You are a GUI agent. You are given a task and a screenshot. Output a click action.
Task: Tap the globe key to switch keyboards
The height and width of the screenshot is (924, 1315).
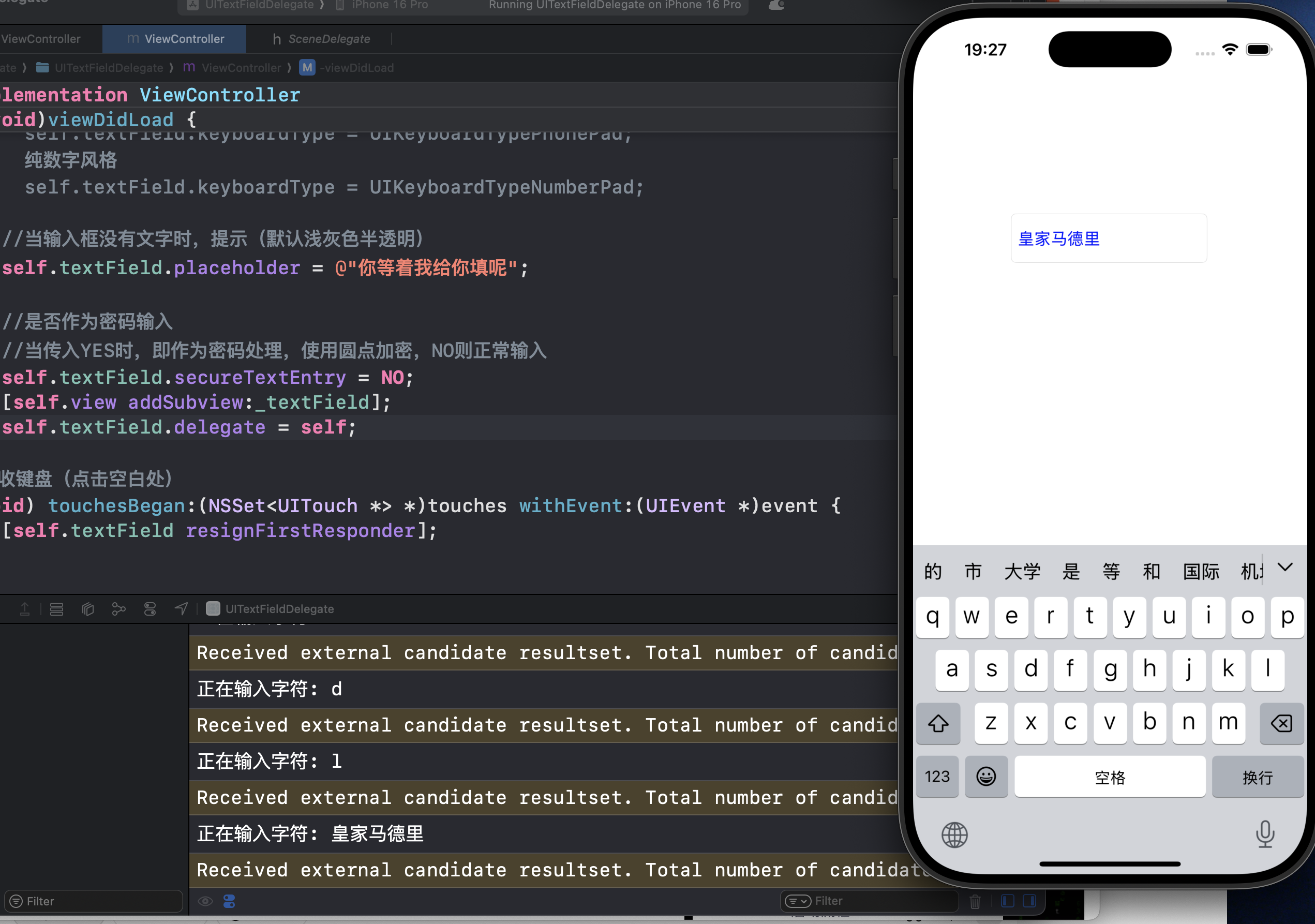[x=954, y=834]
